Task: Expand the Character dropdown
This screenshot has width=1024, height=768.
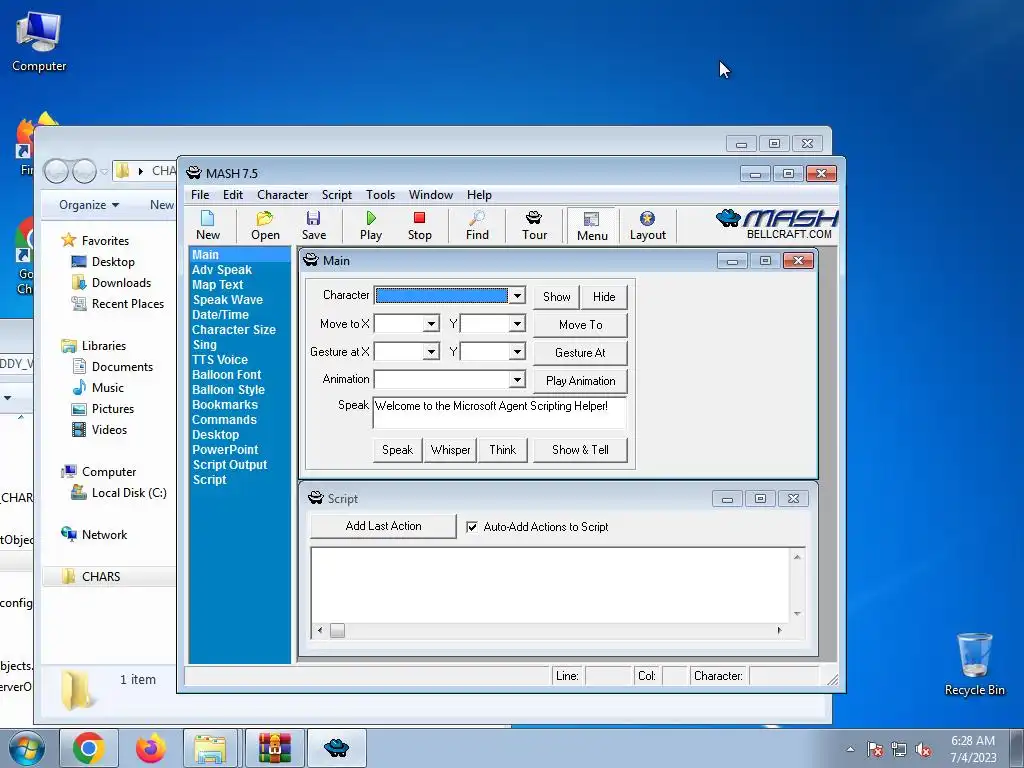Action: (517, 296)
